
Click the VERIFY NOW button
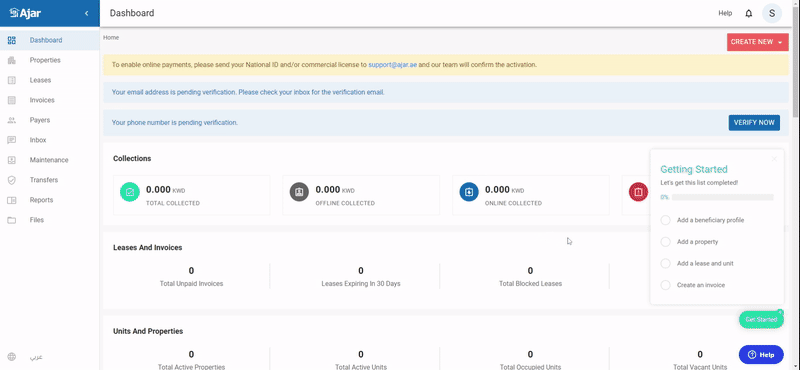(x=754, y=122)
